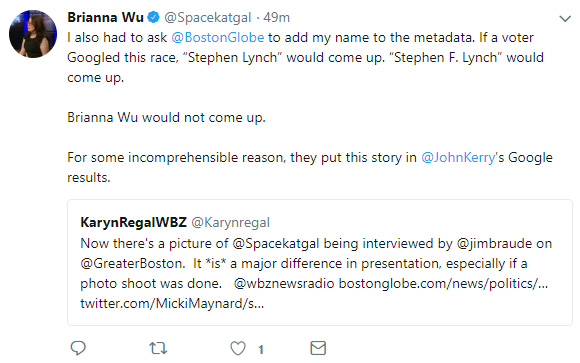Click the blue verified badge

pos(154,17)
